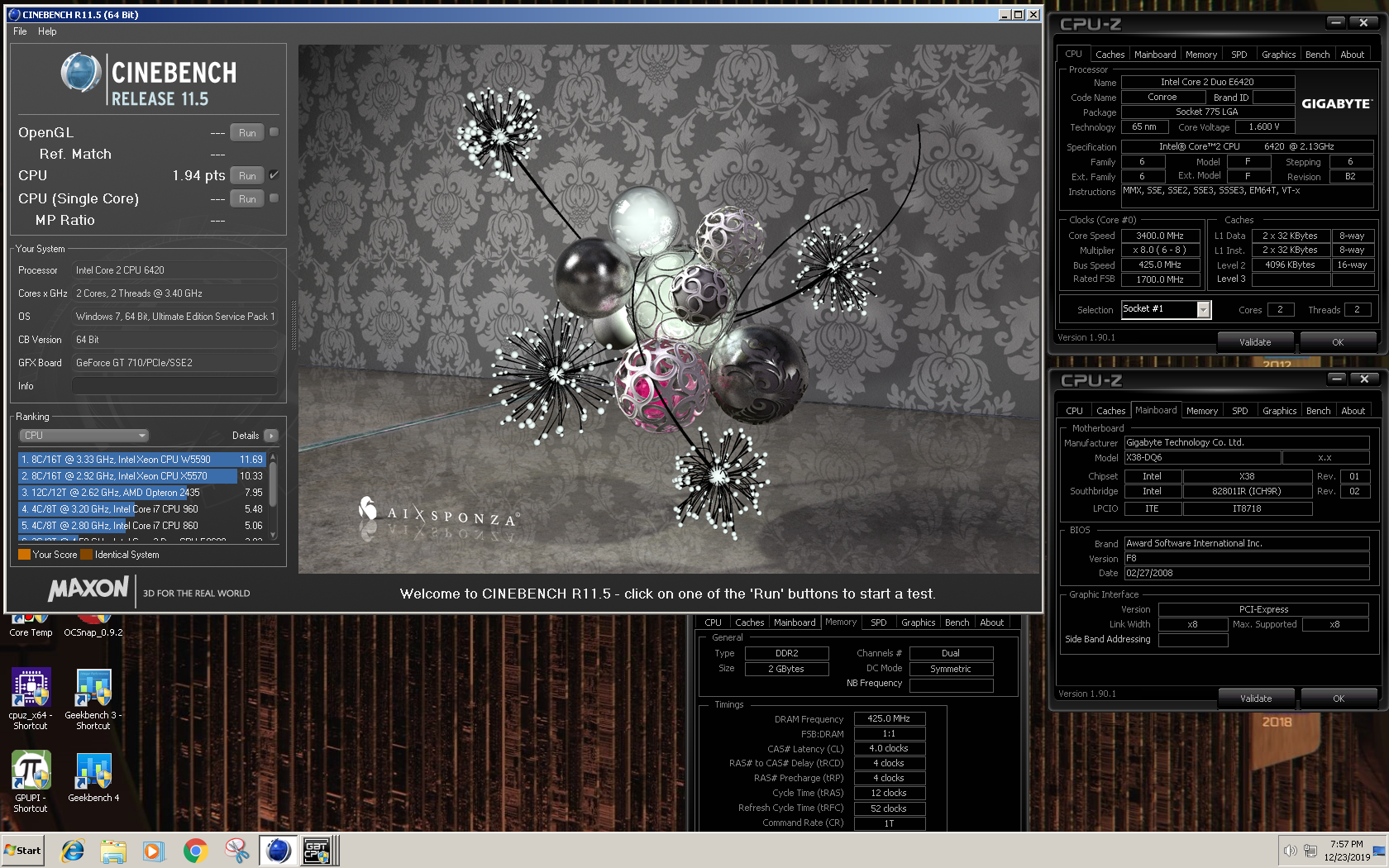Viewport: 1389px width, 868px height.
Task: Click the DRAM Frequency 425.0 MHz value
Action: pos(889,718)
